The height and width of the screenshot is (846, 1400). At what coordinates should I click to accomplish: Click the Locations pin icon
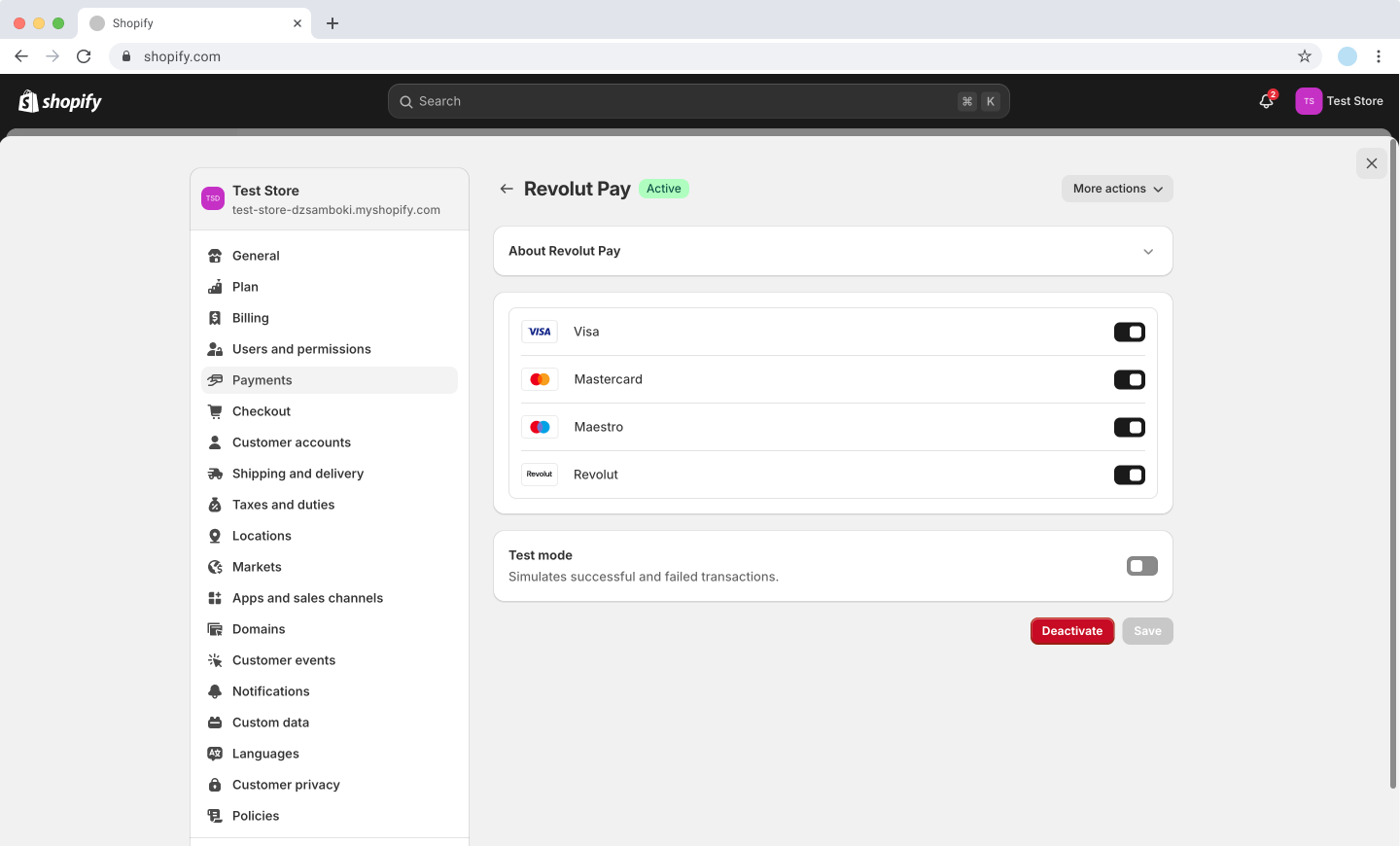(x=215, y=536)
